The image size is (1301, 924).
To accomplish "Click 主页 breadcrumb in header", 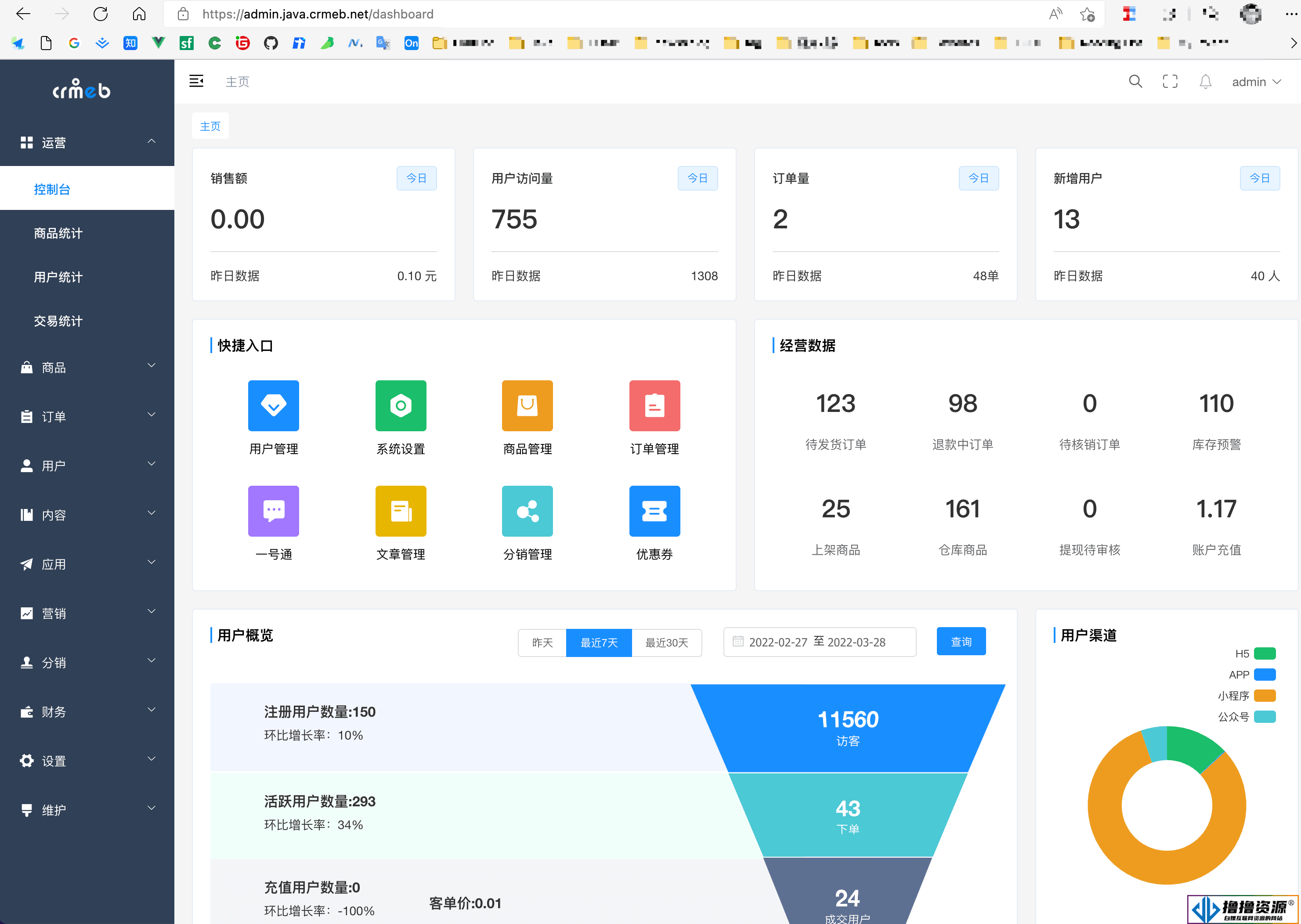I will coord(237,81).
